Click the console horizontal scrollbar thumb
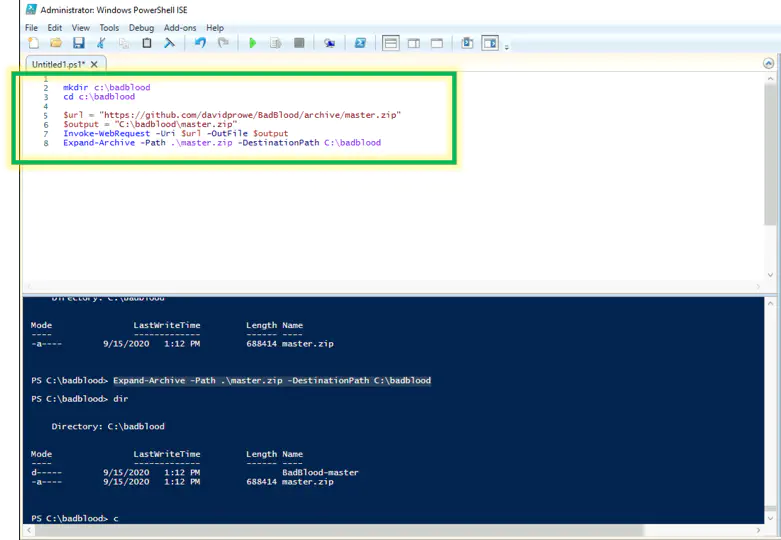The height and width of the screenshot is (540, 781). pyautogui.click(x=339, y=531)
